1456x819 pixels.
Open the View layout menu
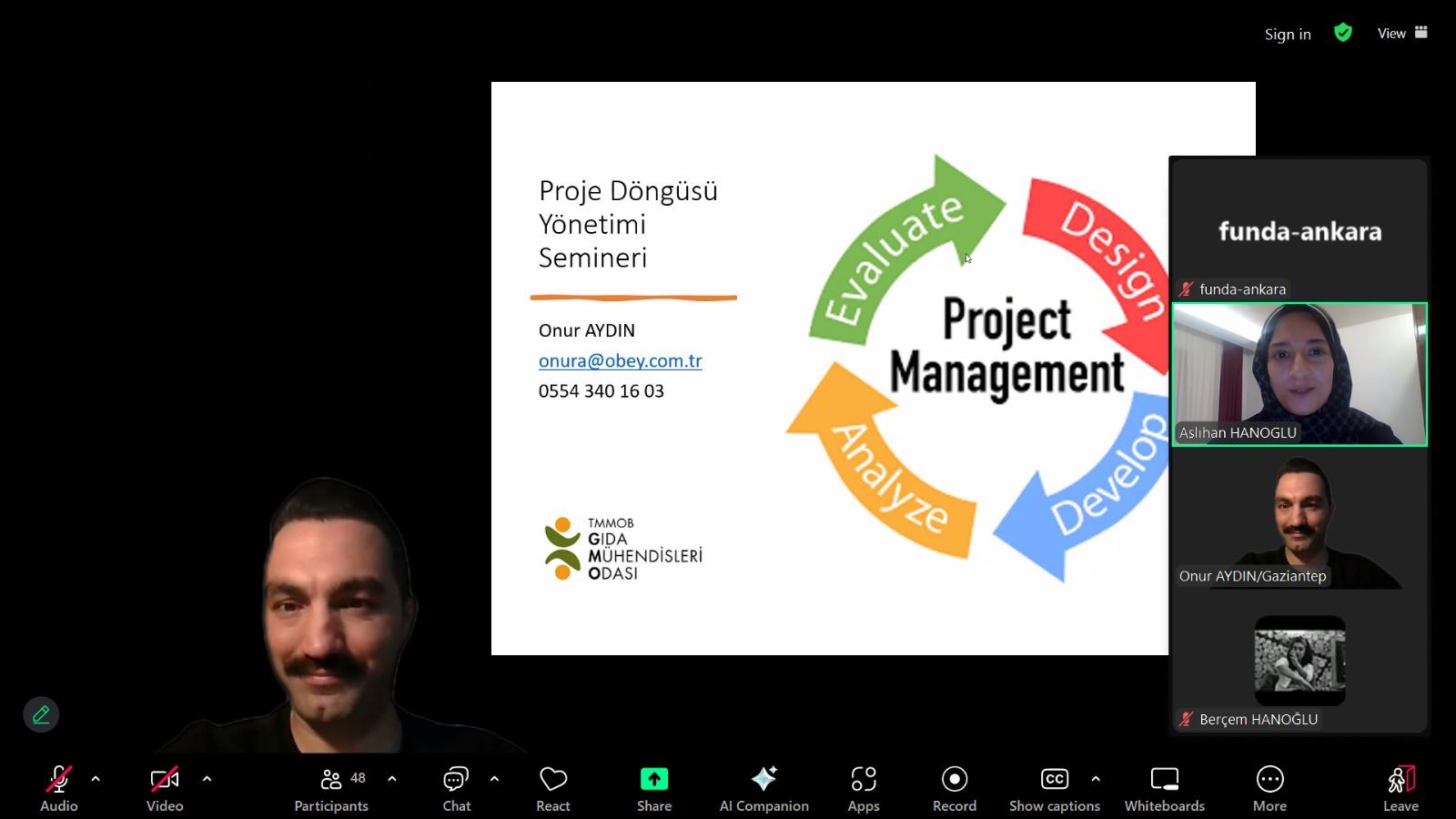point(1401,33)
